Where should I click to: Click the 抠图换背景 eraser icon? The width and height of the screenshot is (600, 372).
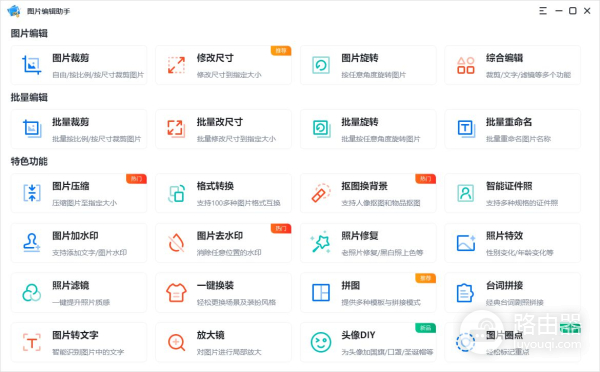click(x=321, y=193)
